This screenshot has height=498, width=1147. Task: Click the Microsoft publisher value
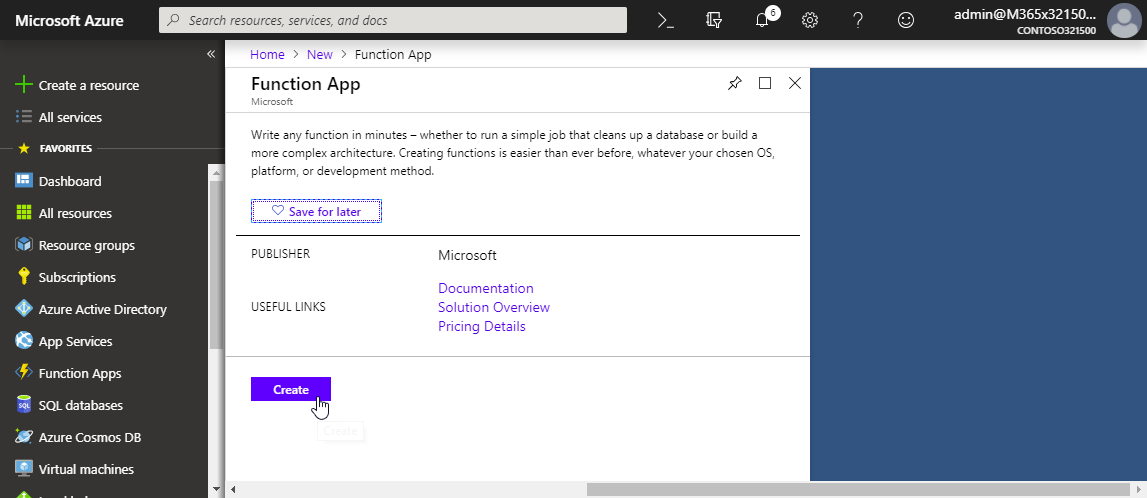(467, 255)
